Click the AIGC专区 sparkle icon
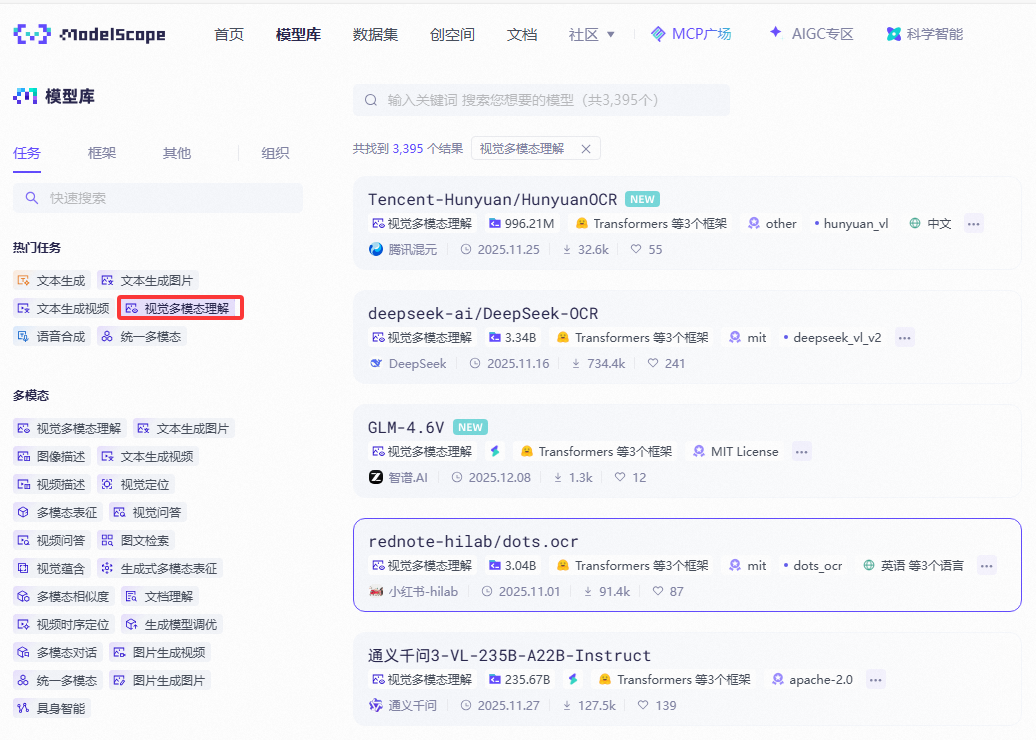1036x740 pixels. pyautogui.click(x=775, y=33)
